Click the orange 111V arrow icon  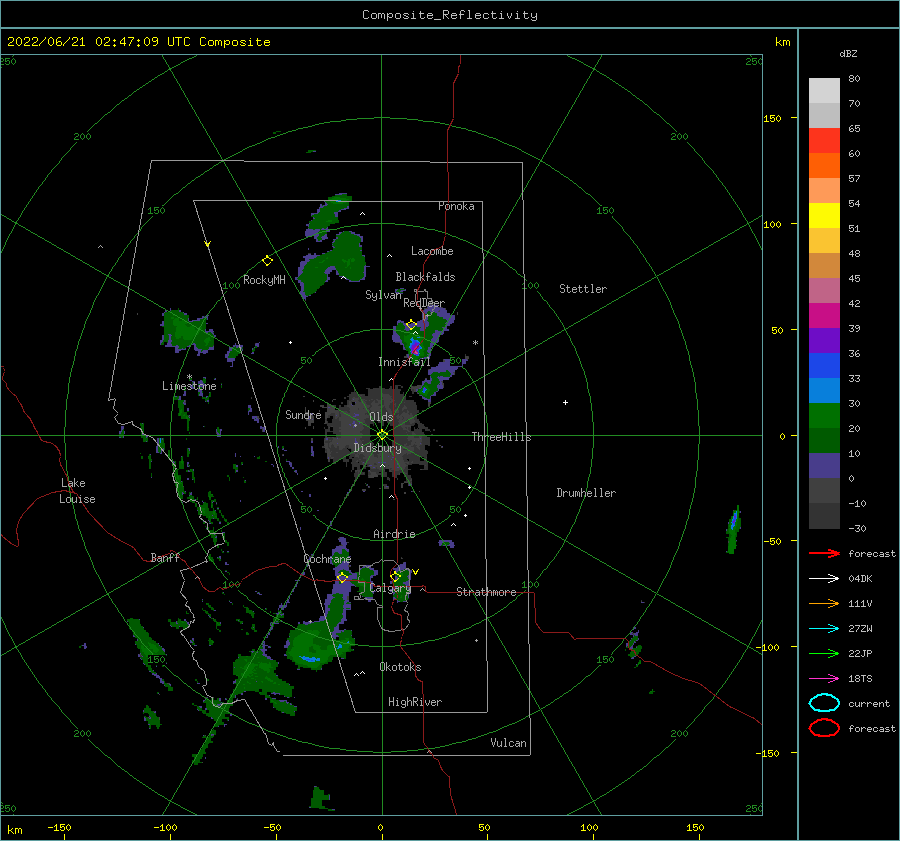coord(824,603)
